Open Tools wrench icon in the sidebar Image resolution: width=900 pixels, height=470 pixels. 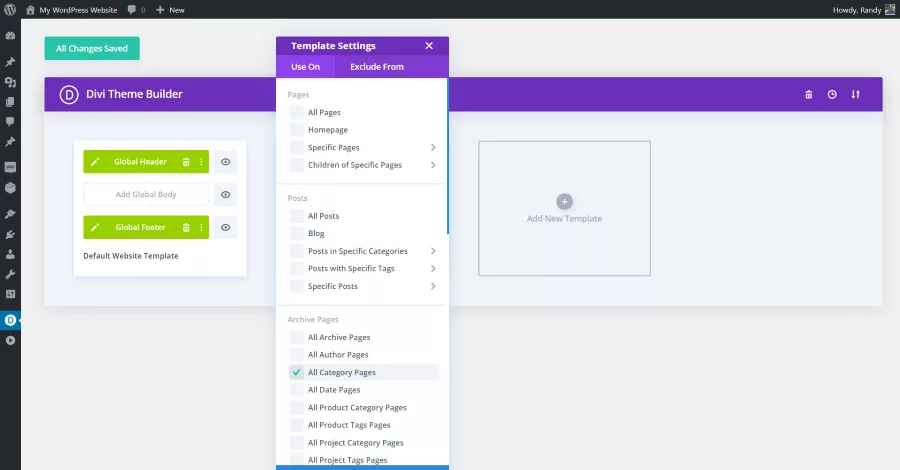(x=10, y=274)
